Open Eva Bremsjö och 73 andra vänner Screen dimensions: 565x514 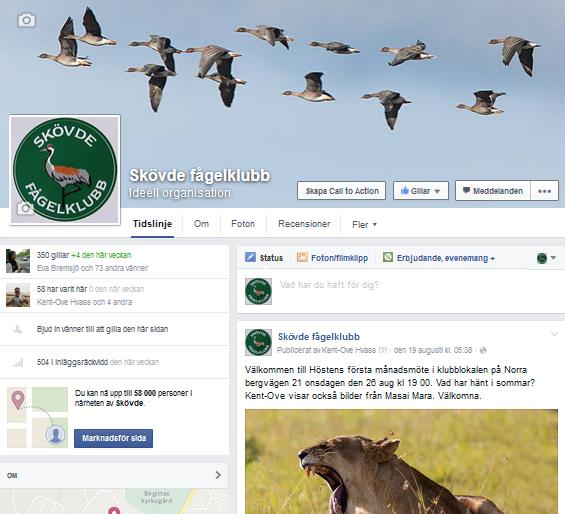coord(92,268)
